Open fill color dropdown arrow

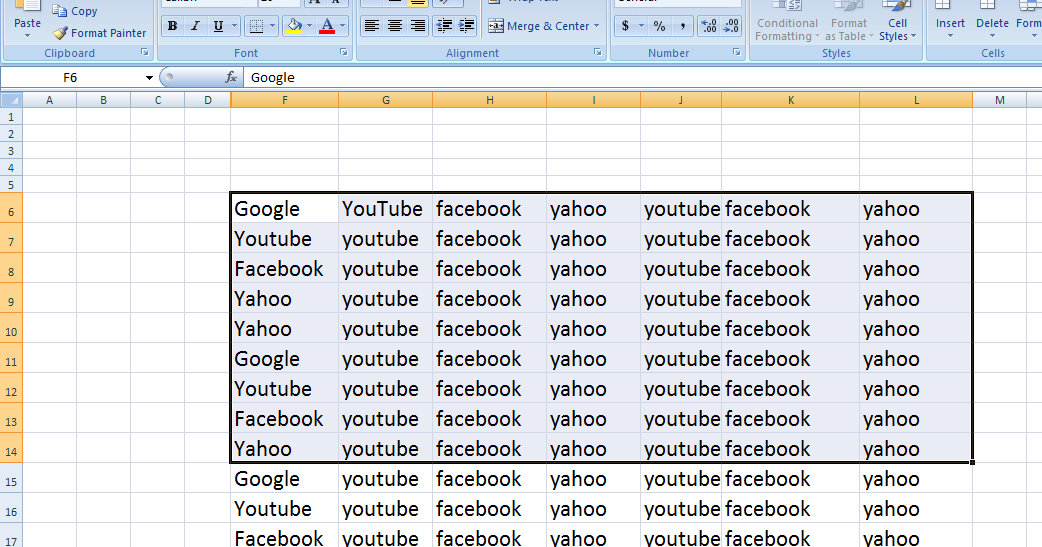310,27
